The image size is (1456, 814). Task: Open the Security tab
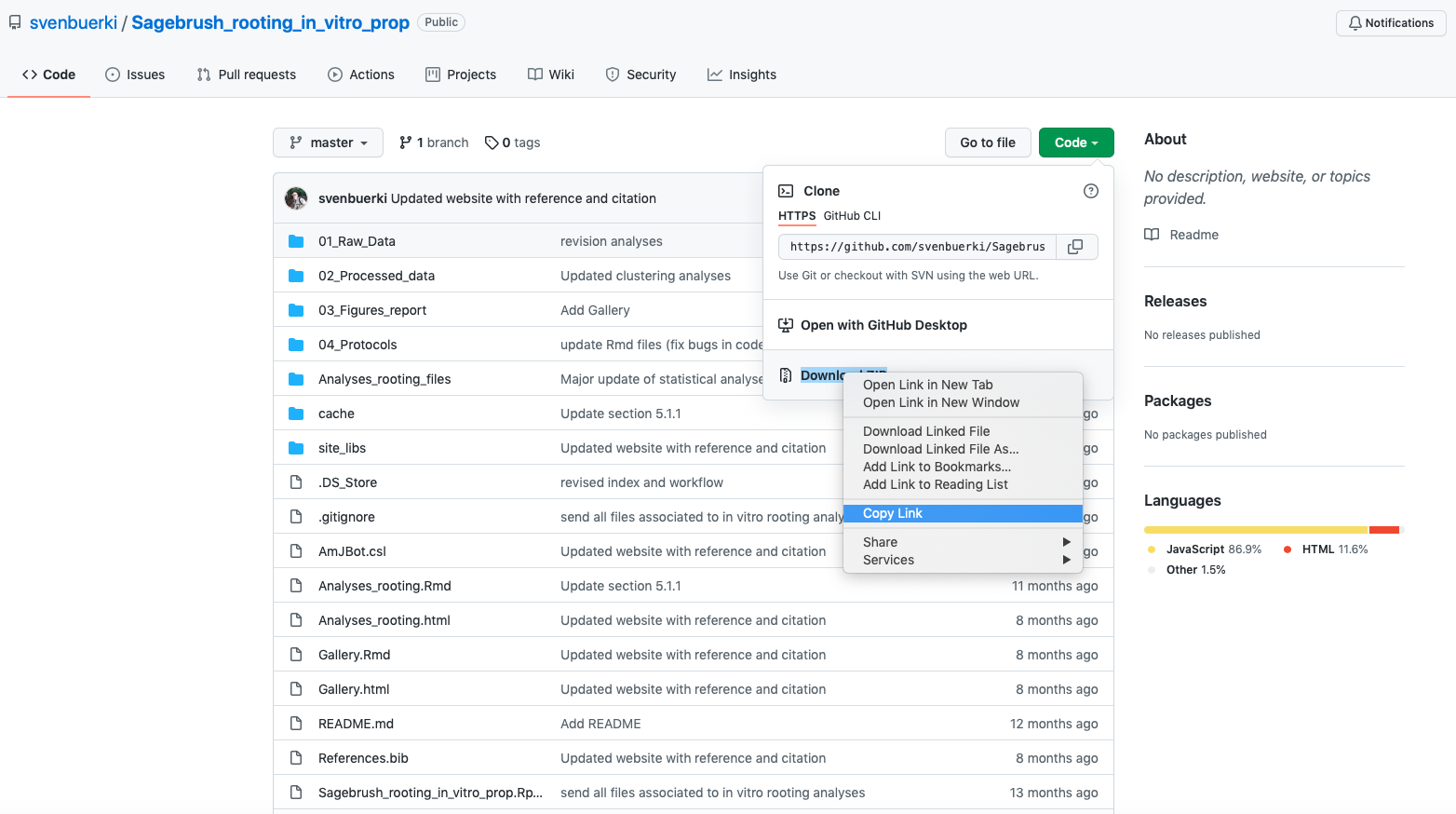pyautogui.click(x=640, y=75)
